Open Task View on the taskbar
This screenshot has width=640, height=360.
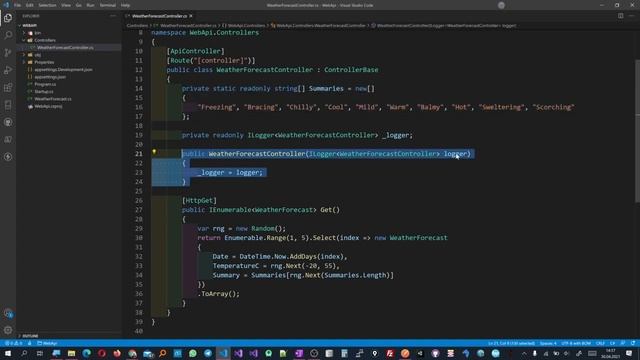(x=40, y=353)
